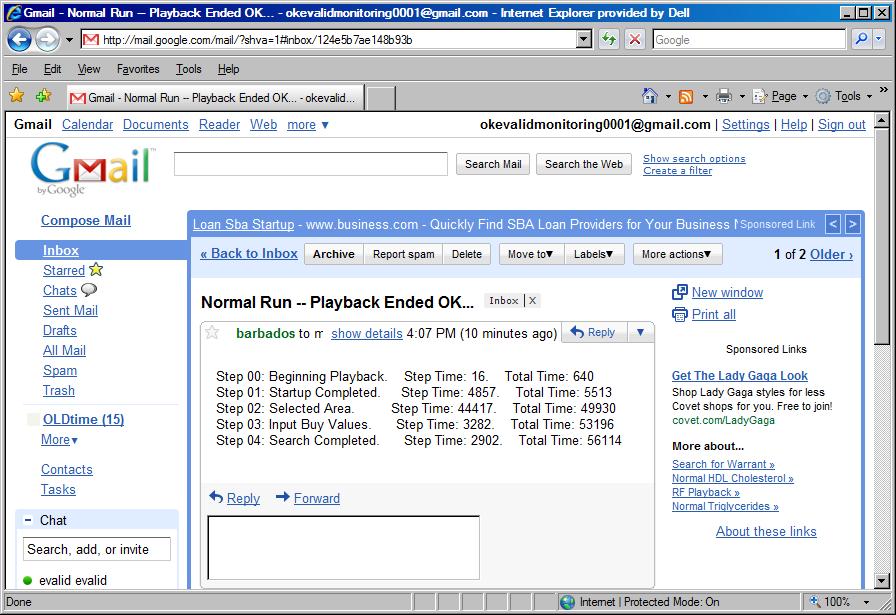The image size is (896, 615).
Task: Open the search provider dropdown arrow
Action: tap(879, 39)
